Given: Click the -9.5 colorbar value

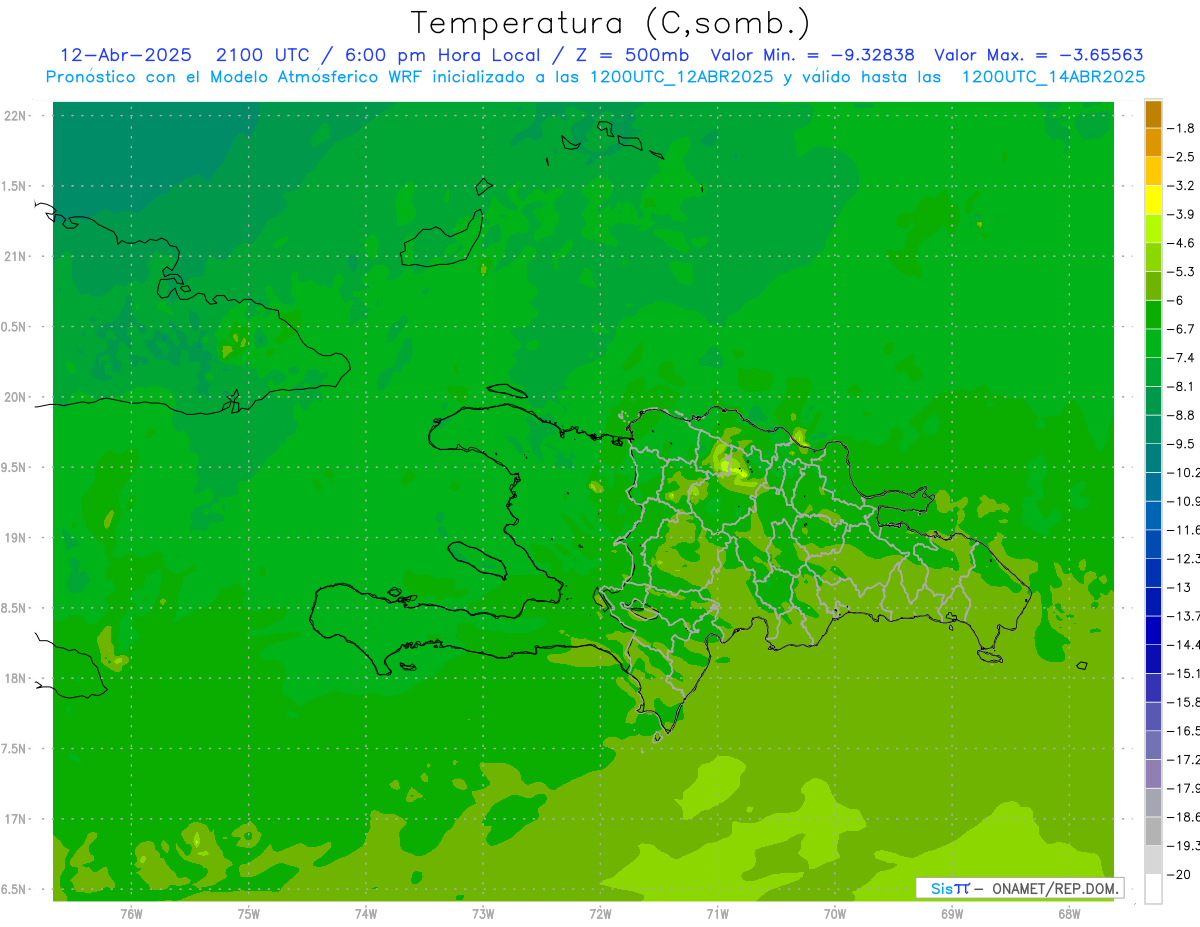Looking at the screenshot, I should (1182, 444).
